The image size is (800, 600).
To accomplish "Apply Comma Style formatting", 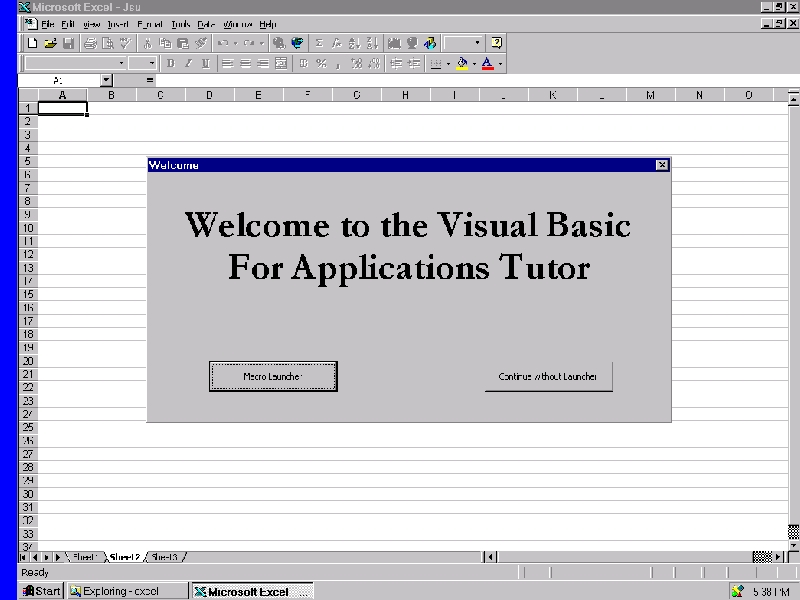I will 339,64.
